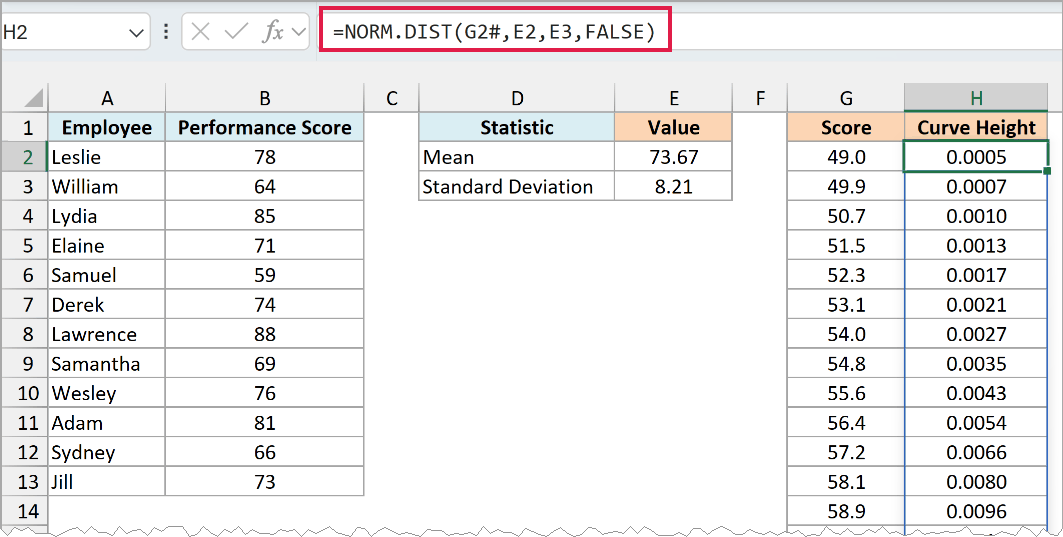Viewport: 1063px width, 537px height.
Task: Open the Insert Function fx dialog
Action: tap(273, 32)
